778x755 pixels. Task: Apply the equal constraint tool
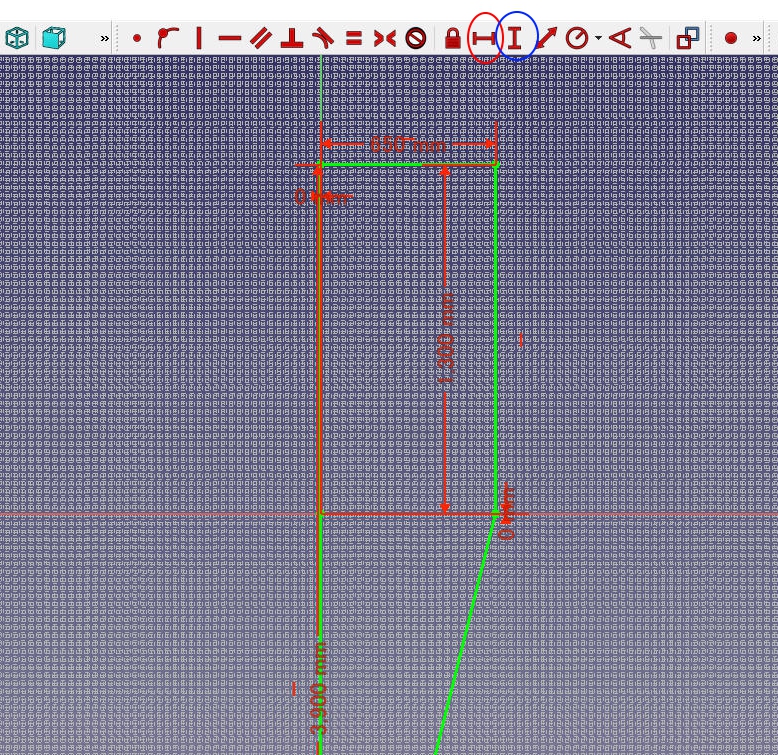point(354,38)
